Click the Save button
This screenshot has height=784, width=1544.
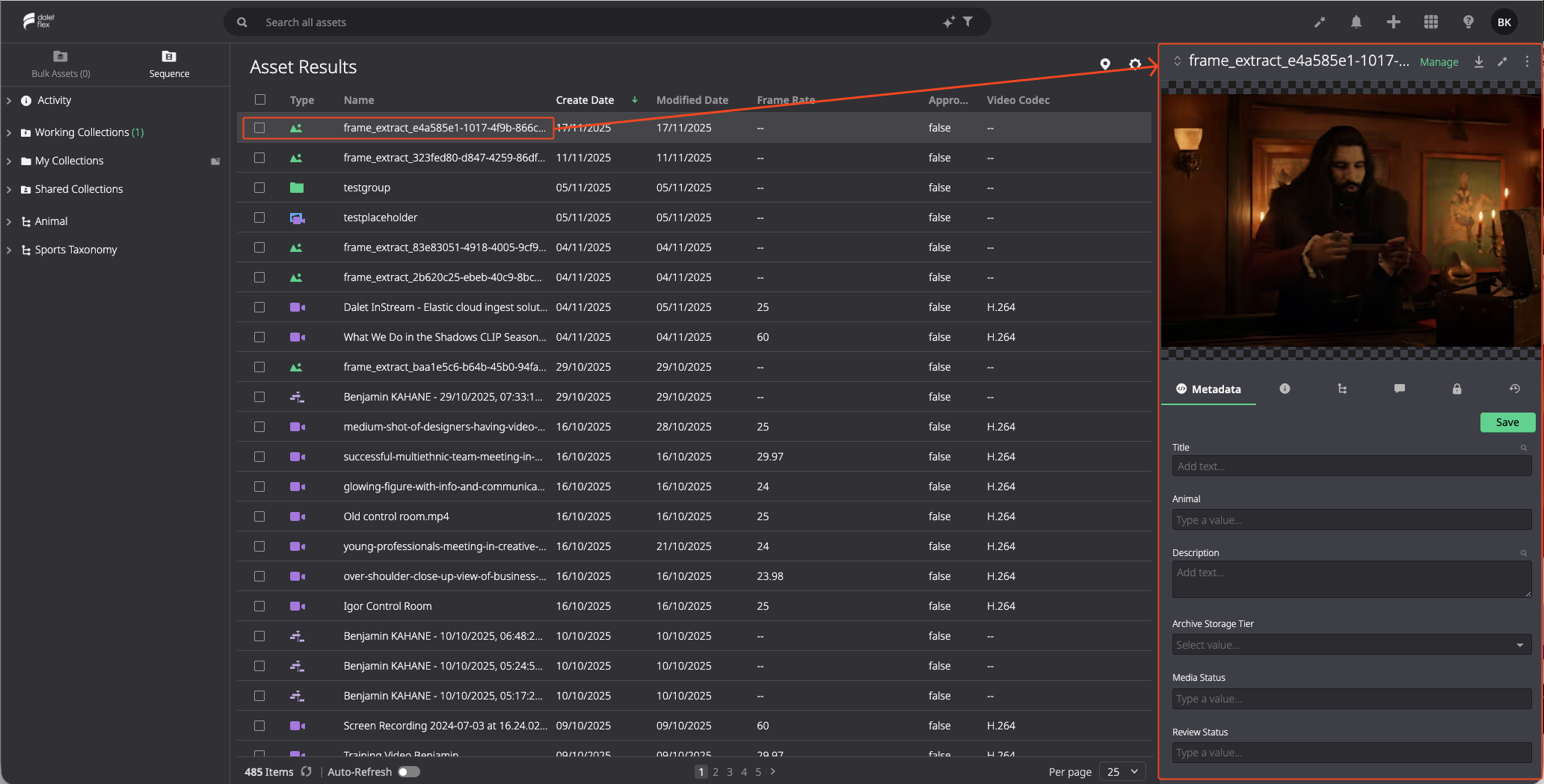(1507, 422)
